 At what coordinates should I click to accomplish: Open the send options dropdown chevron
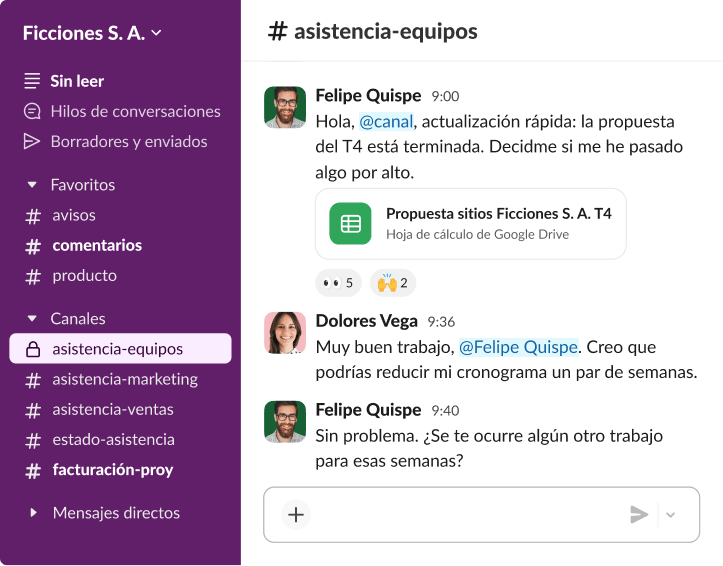point(670,515)
